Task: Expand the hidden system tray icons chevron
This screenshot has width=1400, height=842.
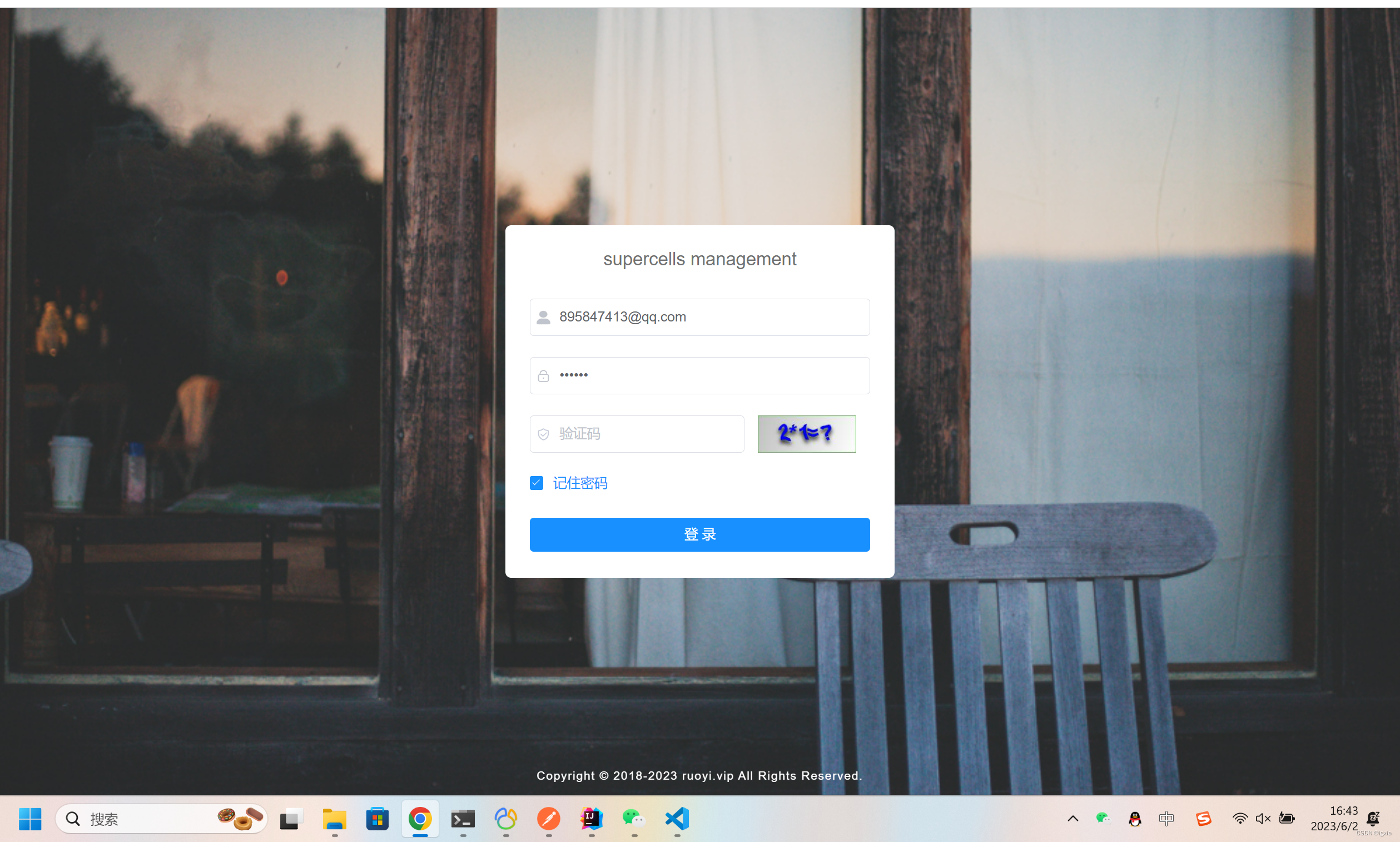Action: tap(1073, 818)
